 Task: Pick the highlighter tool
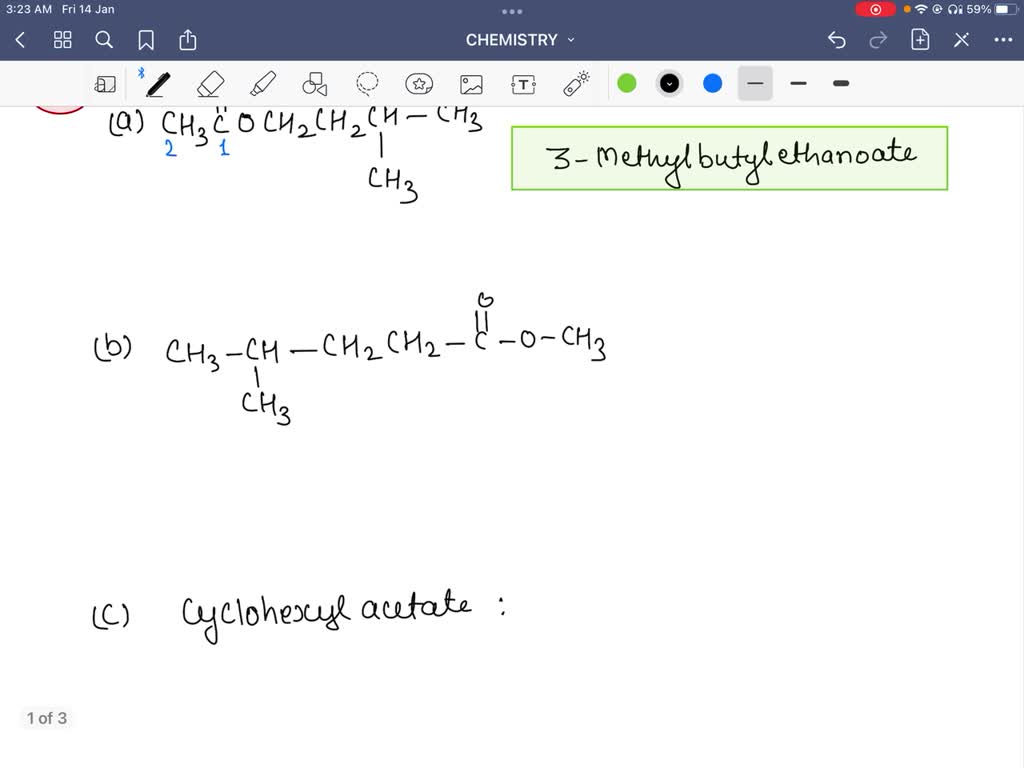[262, 83]
